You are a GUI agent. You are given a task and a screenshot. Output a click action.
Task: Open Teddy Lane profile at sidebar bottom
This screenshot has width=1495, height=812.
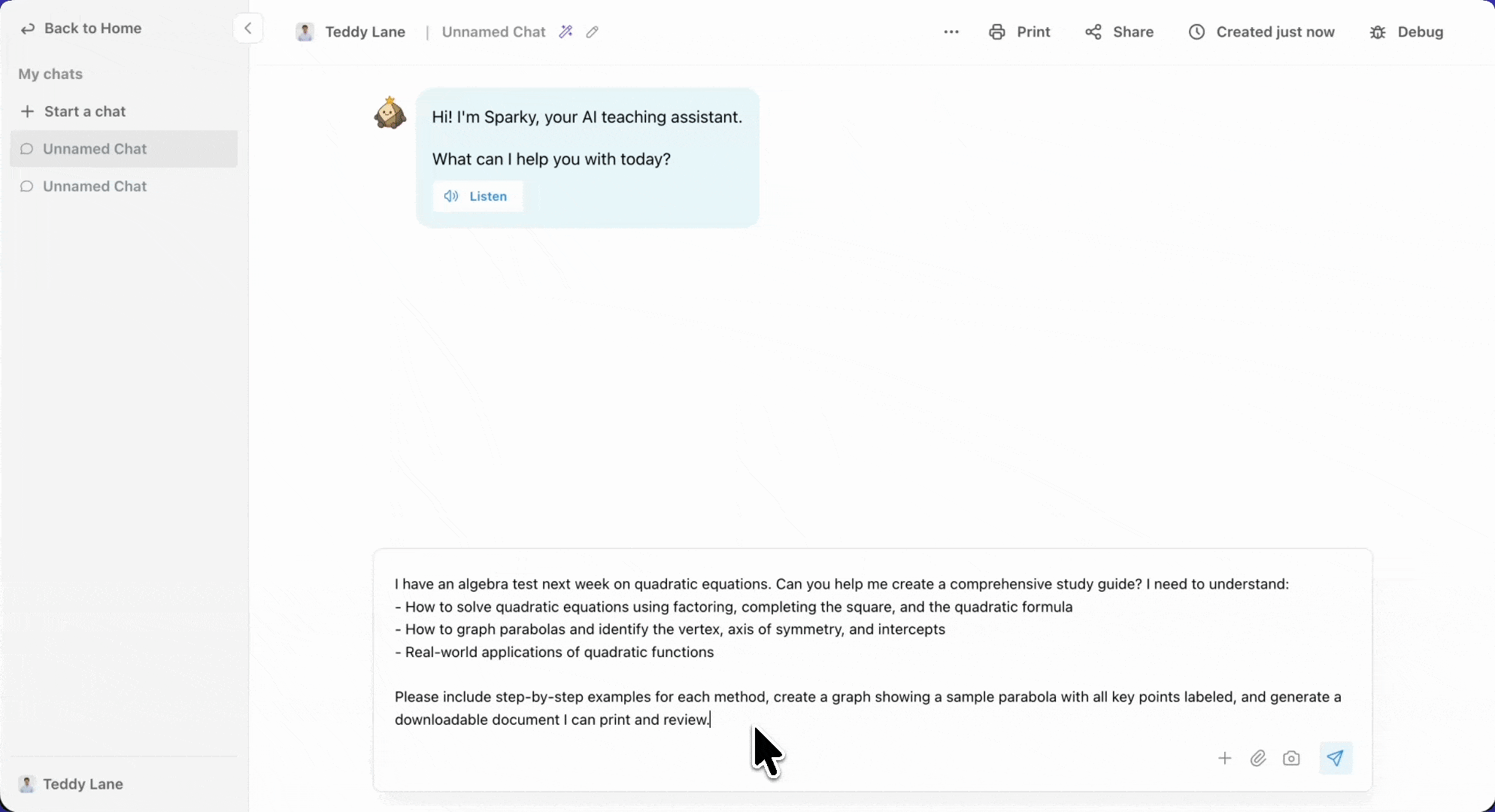point(71,784)
